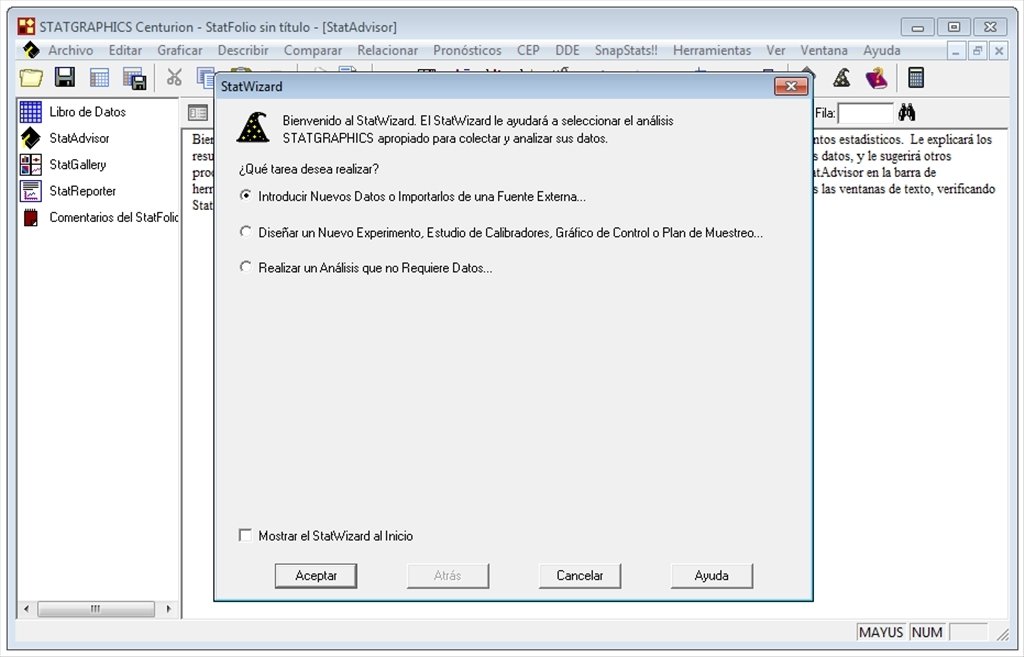Click the Atrás button

click(448, 575)
